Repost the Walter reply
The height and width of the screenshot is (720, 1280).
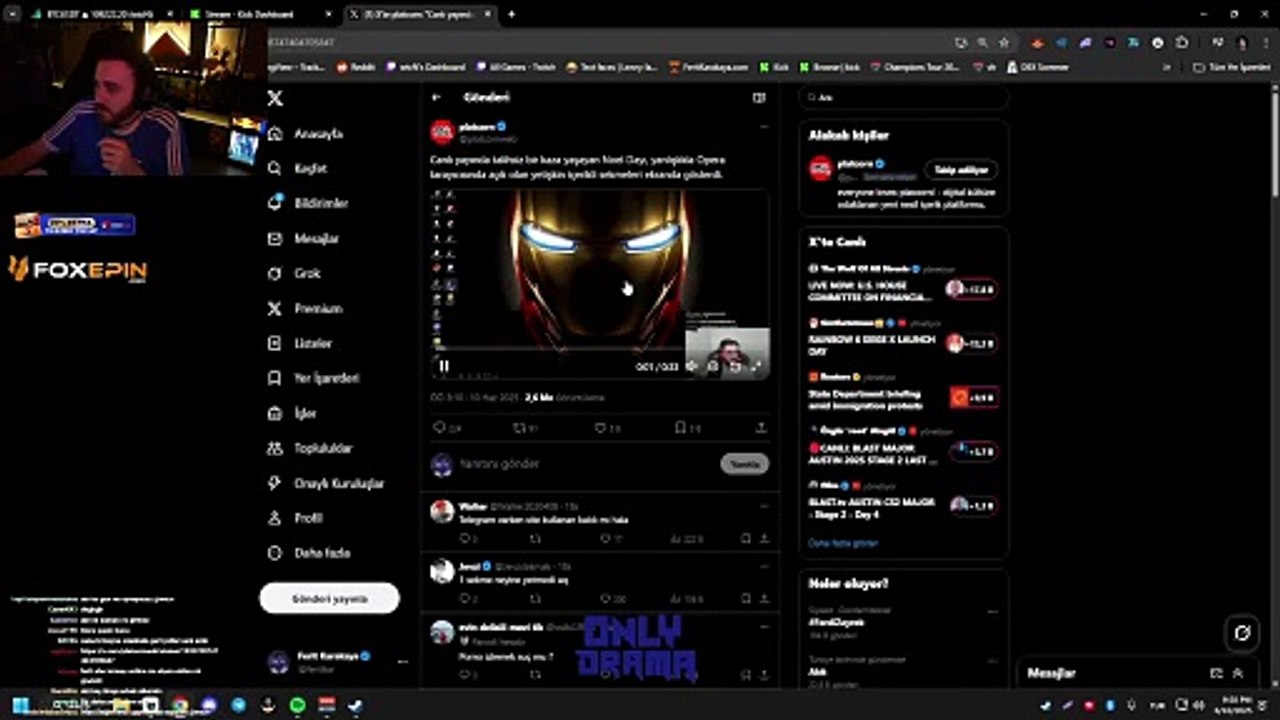pyautogui.click(x=535, y=539)
